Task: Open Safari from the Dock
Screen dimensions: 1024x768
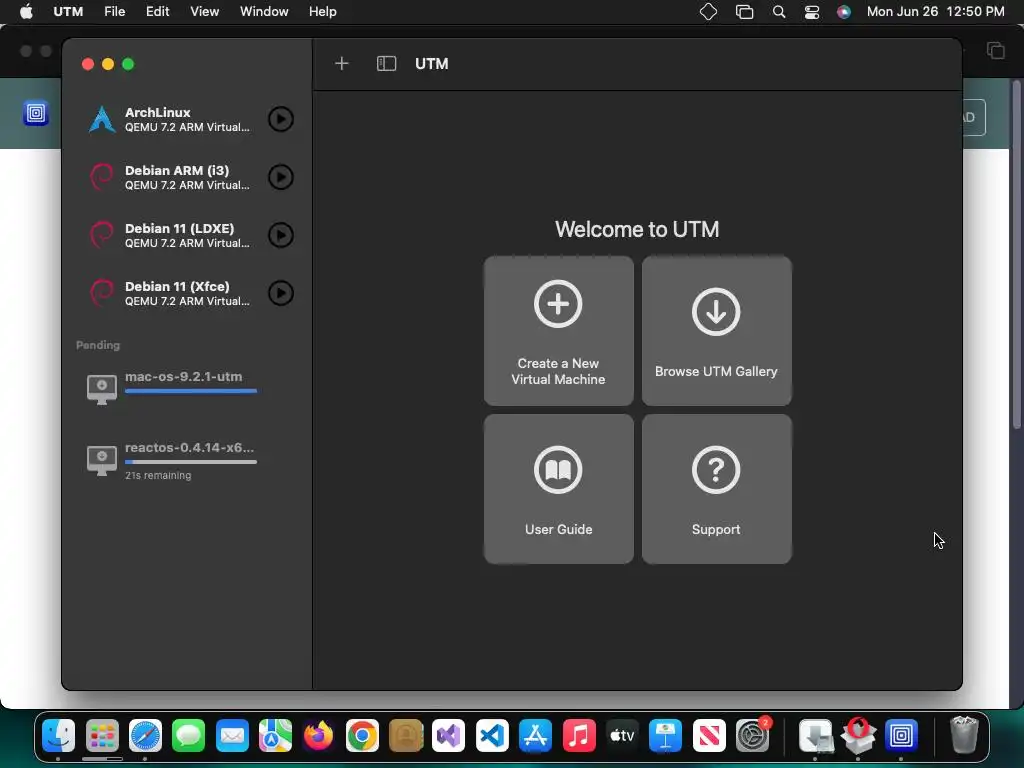Action: tap(145, 736)
